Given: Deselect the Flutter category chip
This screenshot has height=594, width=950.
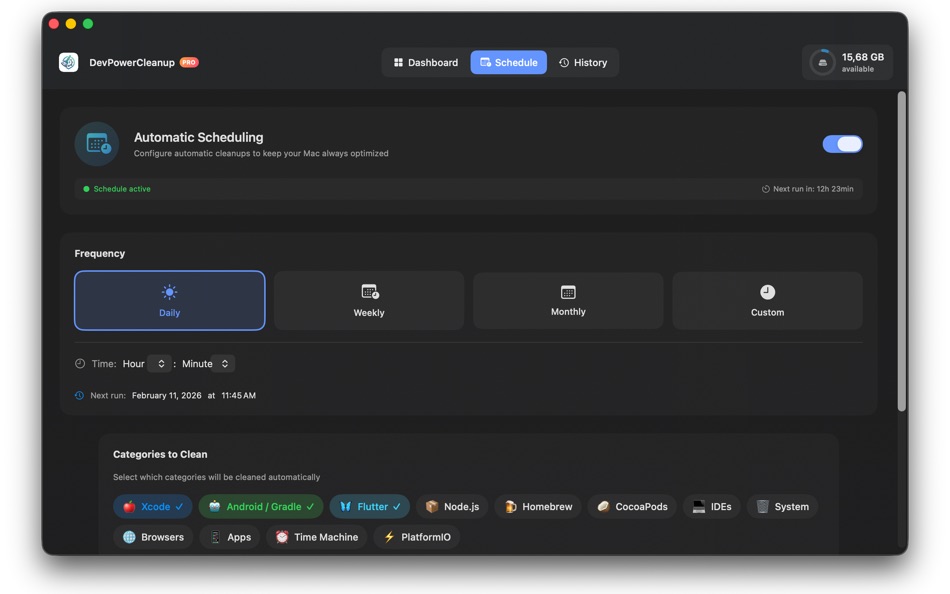Looking at the screenshot, I should (369, 506).
